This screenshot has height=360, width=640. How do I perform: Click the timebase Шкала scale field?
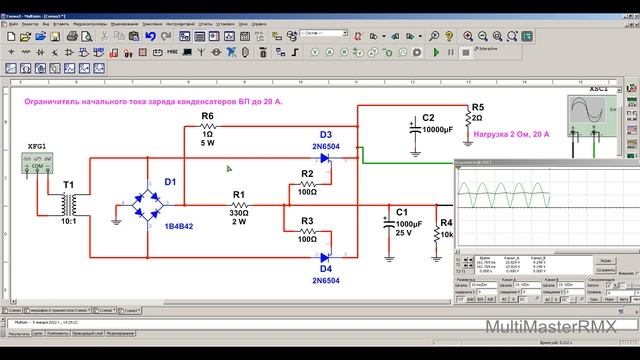[x=484, y=284]
